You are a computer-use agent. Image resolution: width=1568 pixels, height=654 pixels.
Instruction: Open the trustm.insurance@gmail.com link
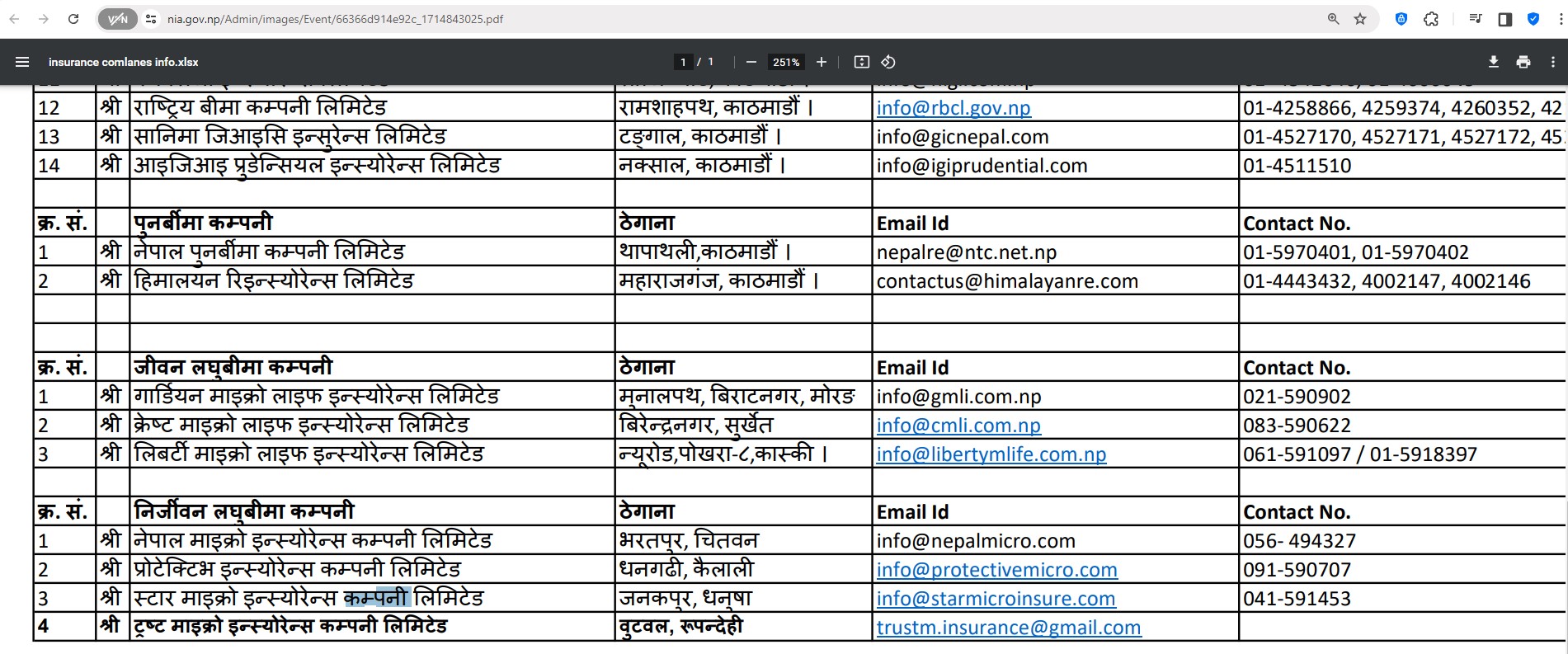coord(1008,628)
